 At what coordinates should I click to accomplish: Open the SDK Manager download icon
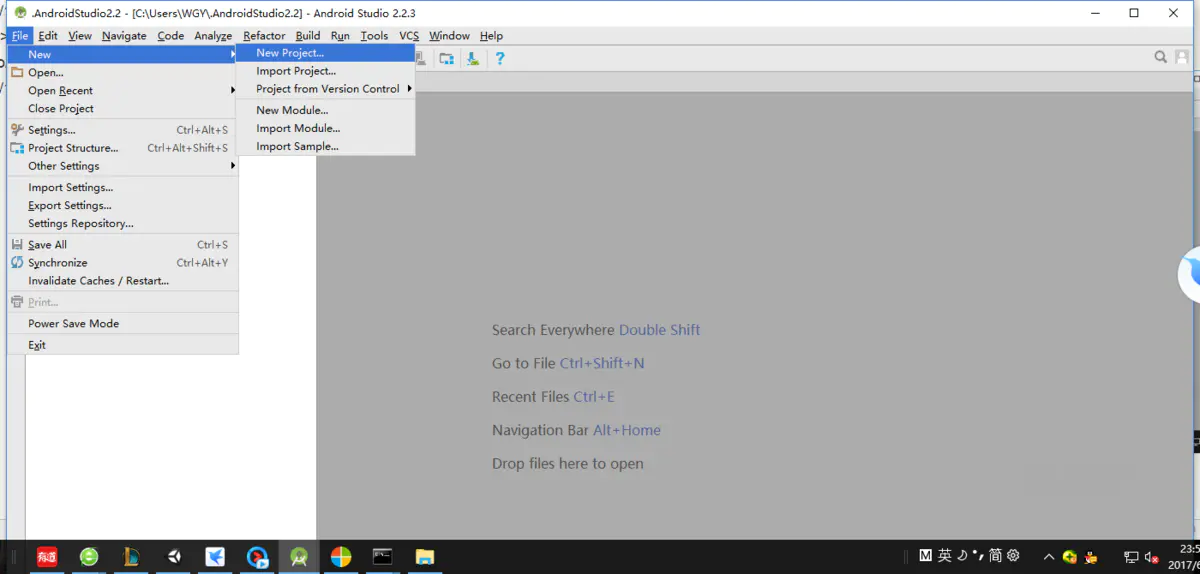(x=472, y=59)
